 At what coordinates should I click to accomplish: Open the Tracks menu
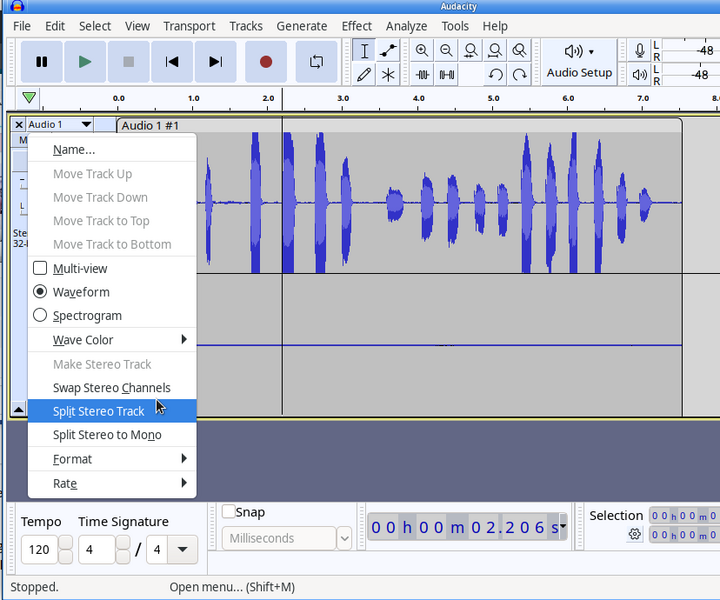(x=246, y=26)
